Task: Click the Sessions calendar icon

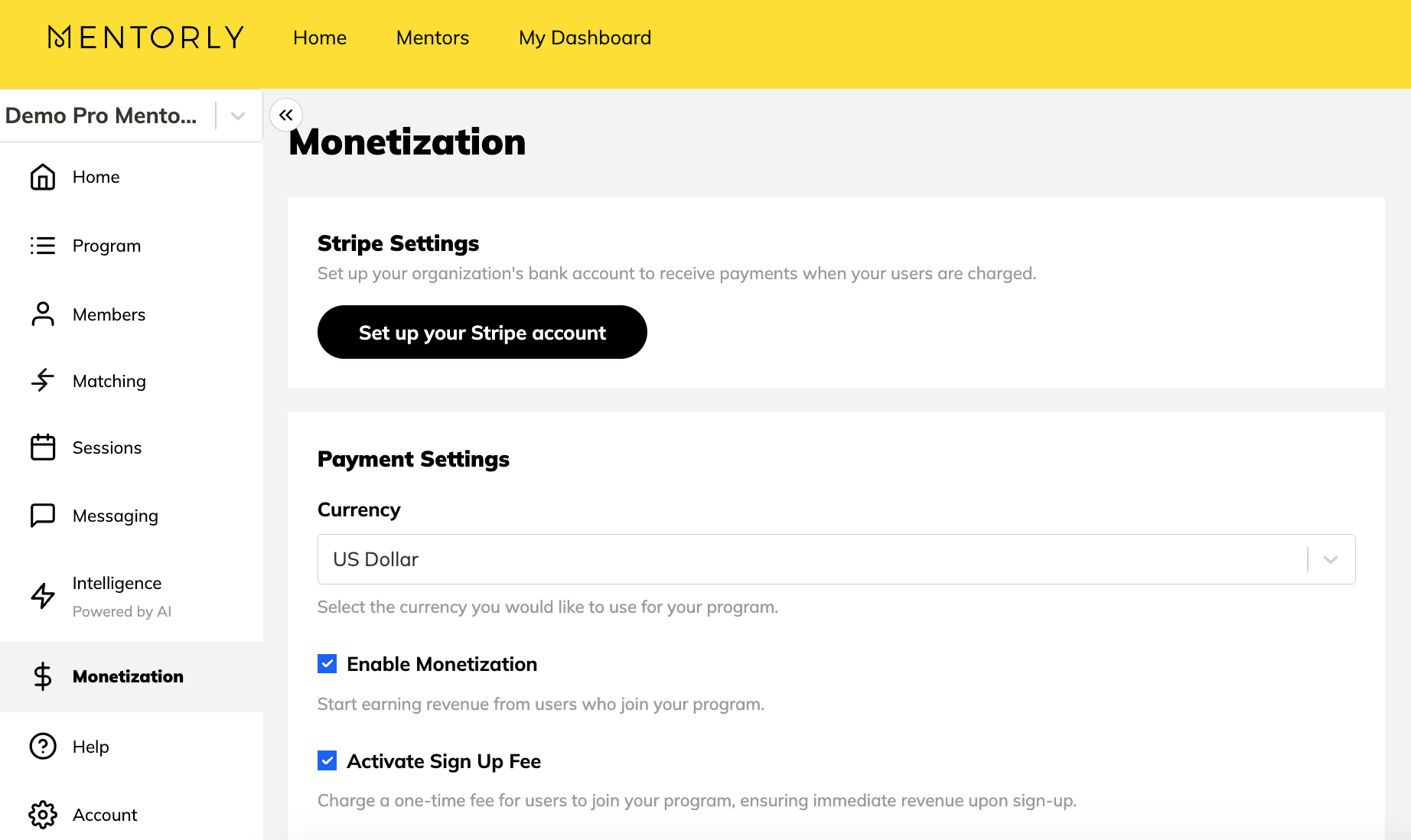Action: click(x=43, y=448)
